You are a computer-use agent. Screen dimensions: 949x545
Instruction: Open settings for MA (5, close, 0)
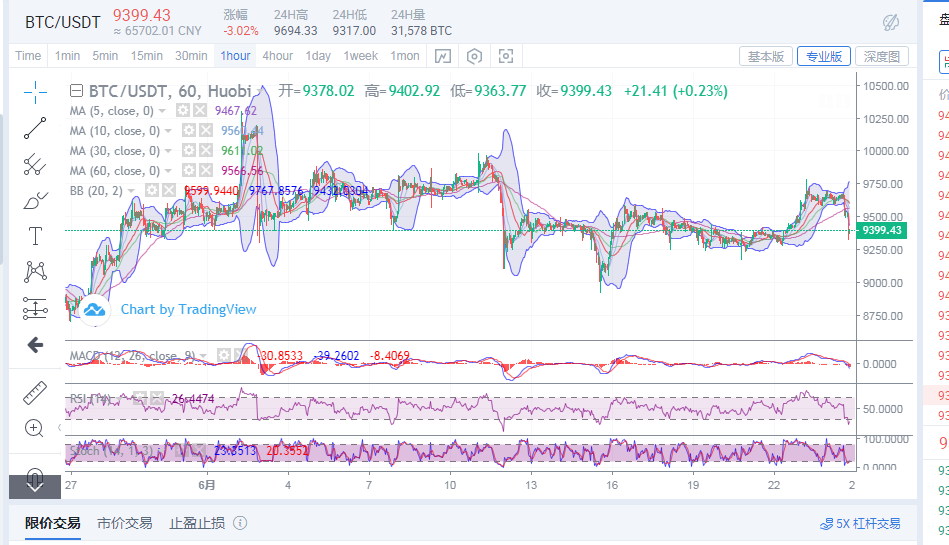coord(183,111)
